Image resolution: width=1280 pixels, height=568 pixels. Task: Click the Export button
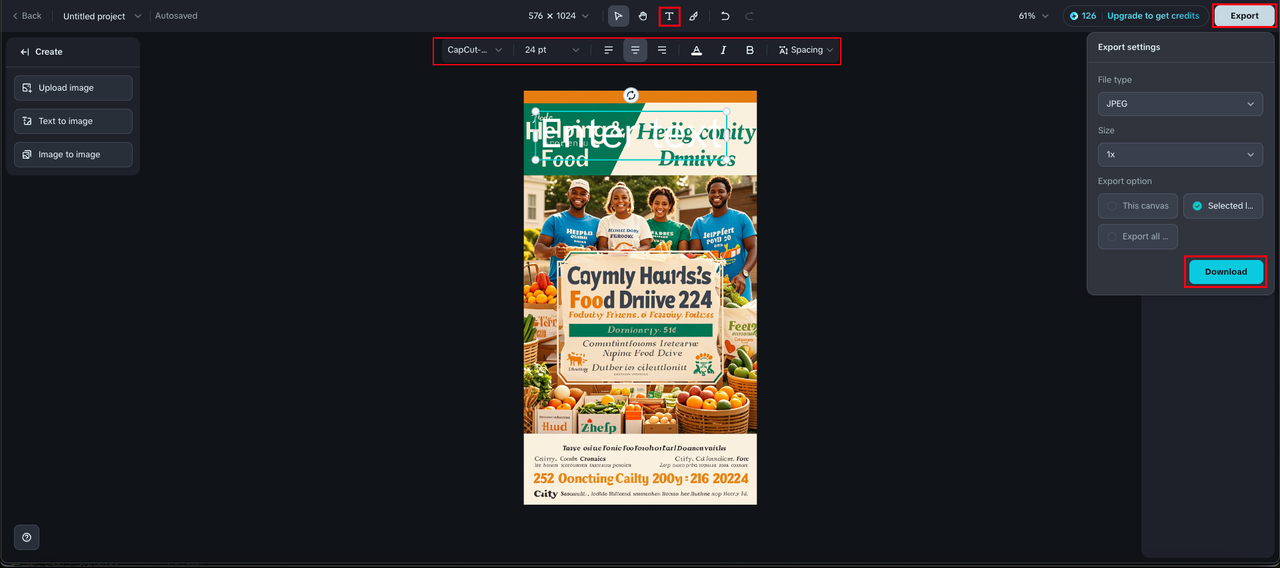[x=1244, y=16]
